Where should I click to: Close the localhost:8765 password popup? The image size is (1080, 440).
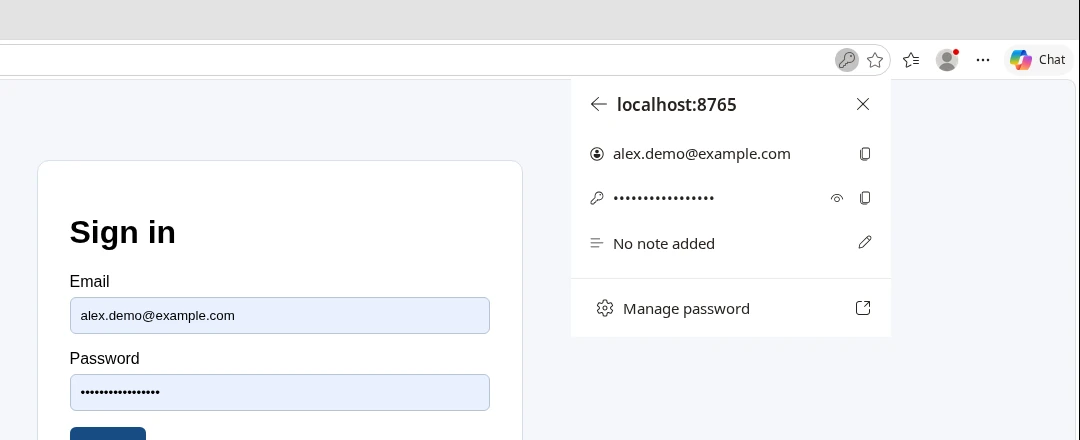pyautogui.click(x=862, y=104)
